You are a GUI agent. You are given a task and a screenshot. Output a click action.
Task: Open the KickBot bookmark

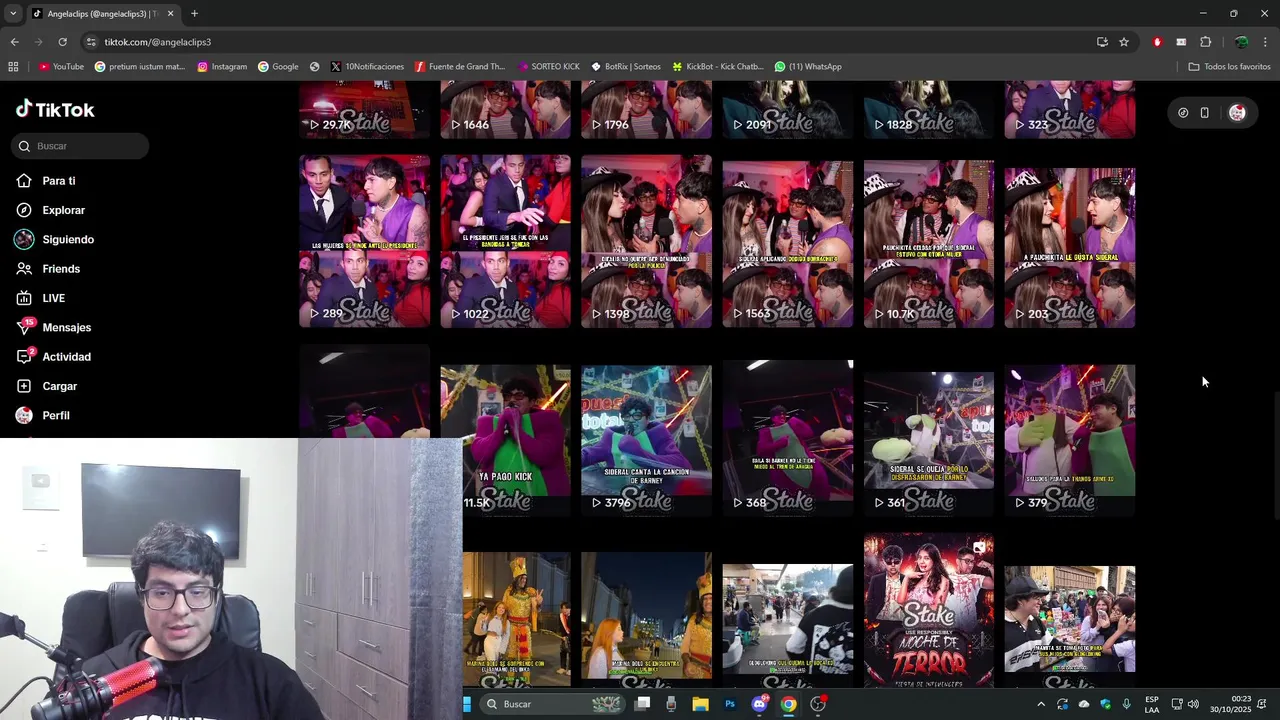[x=718, y=67]
